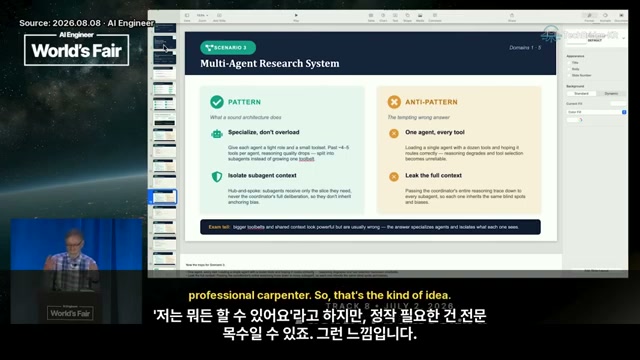Select the robot icon beside Specialize, don't overload
The height and width of the screenshot is (360, 640).
click(x=217, y=133)
